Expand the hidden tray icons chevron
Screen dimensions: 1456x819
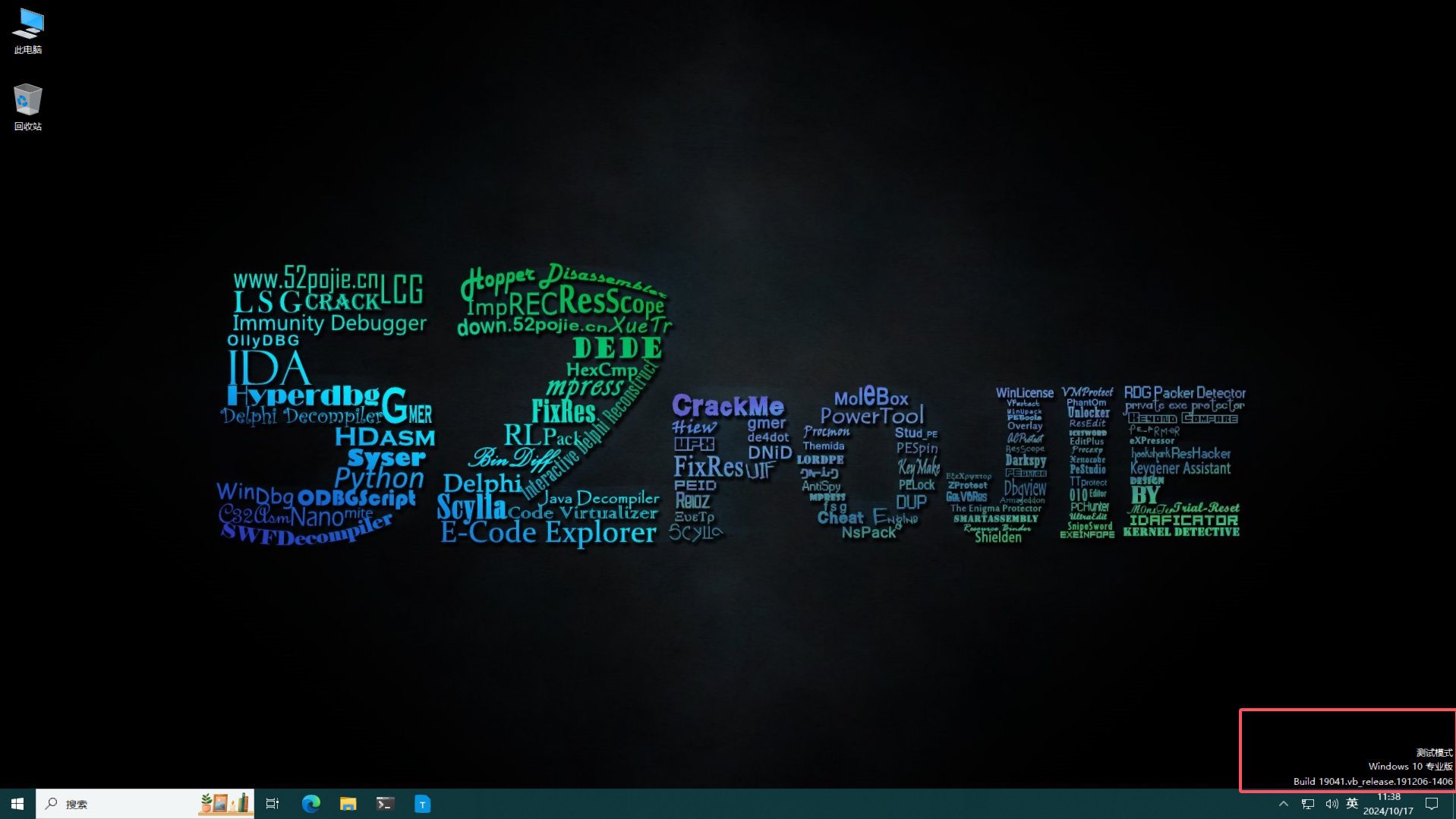pyautogui.click(x=1284, y=804)
